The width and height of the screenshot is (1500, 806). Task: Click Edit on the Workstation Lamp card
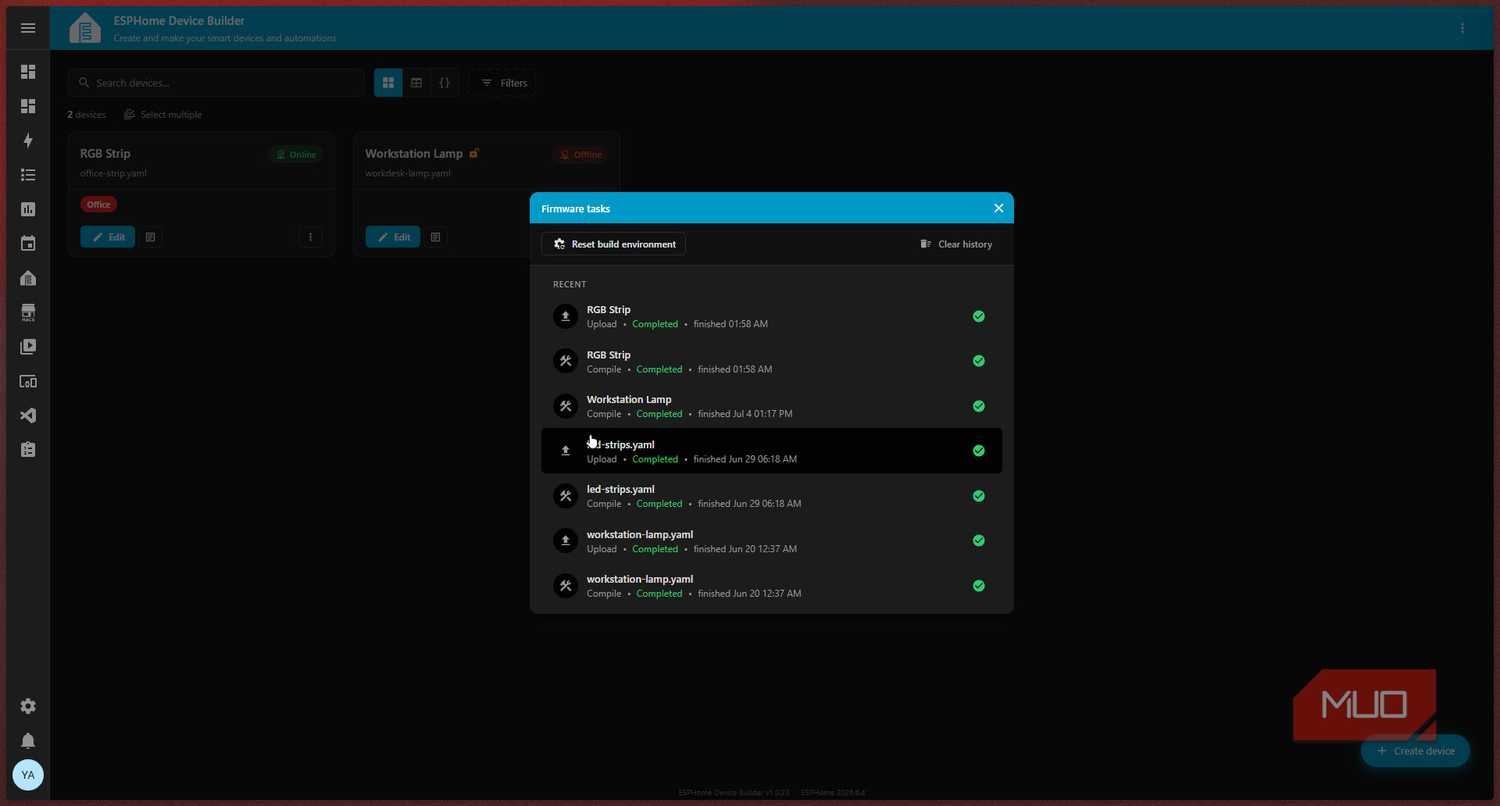click(393, 237)
